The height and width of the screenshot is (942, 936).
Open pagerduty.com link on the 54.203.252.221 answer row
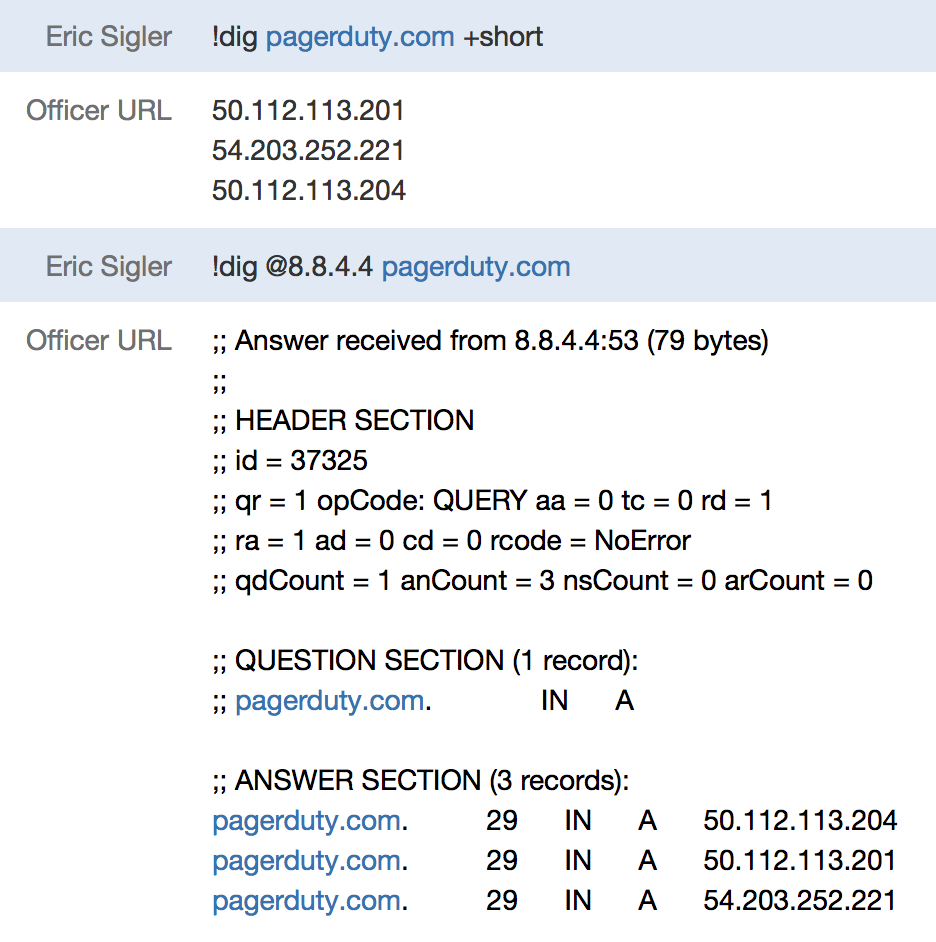pyautogui.click(x=307, y=901)
